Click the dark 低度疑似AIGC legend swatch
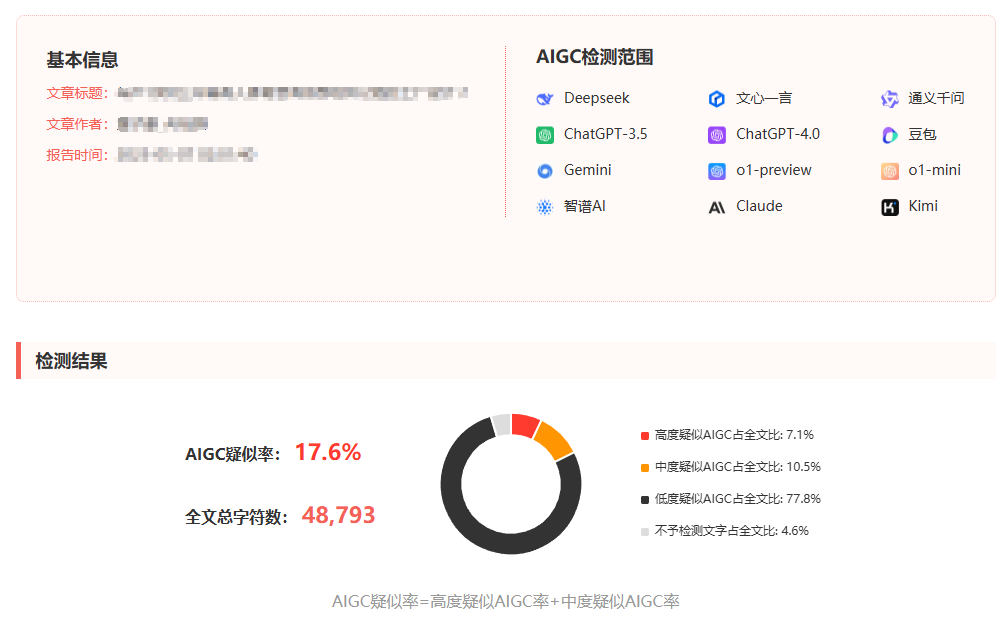Viewport: 1007px width, 618px height. coord(645,499)
